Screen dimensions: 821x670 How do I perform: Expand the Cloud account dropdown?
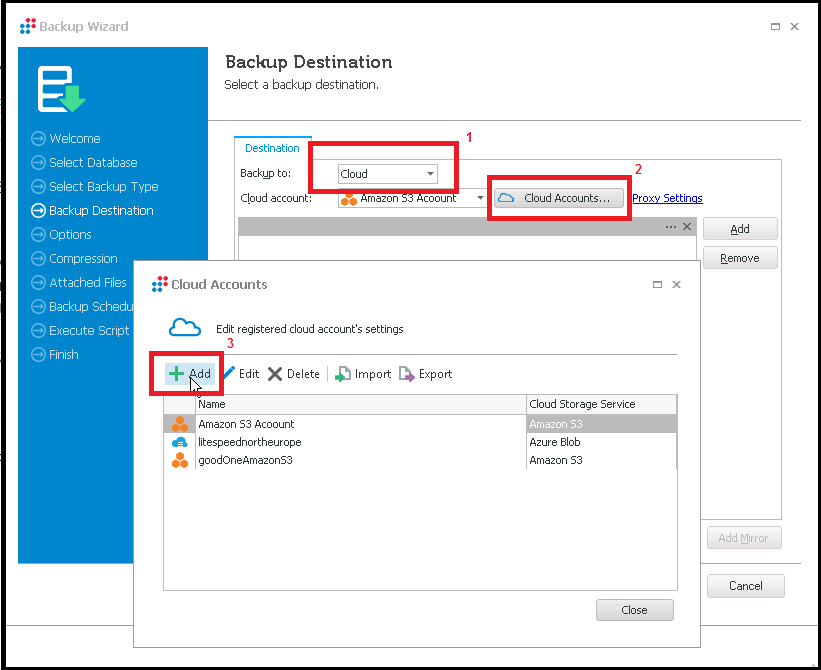(x=480, y=199)
